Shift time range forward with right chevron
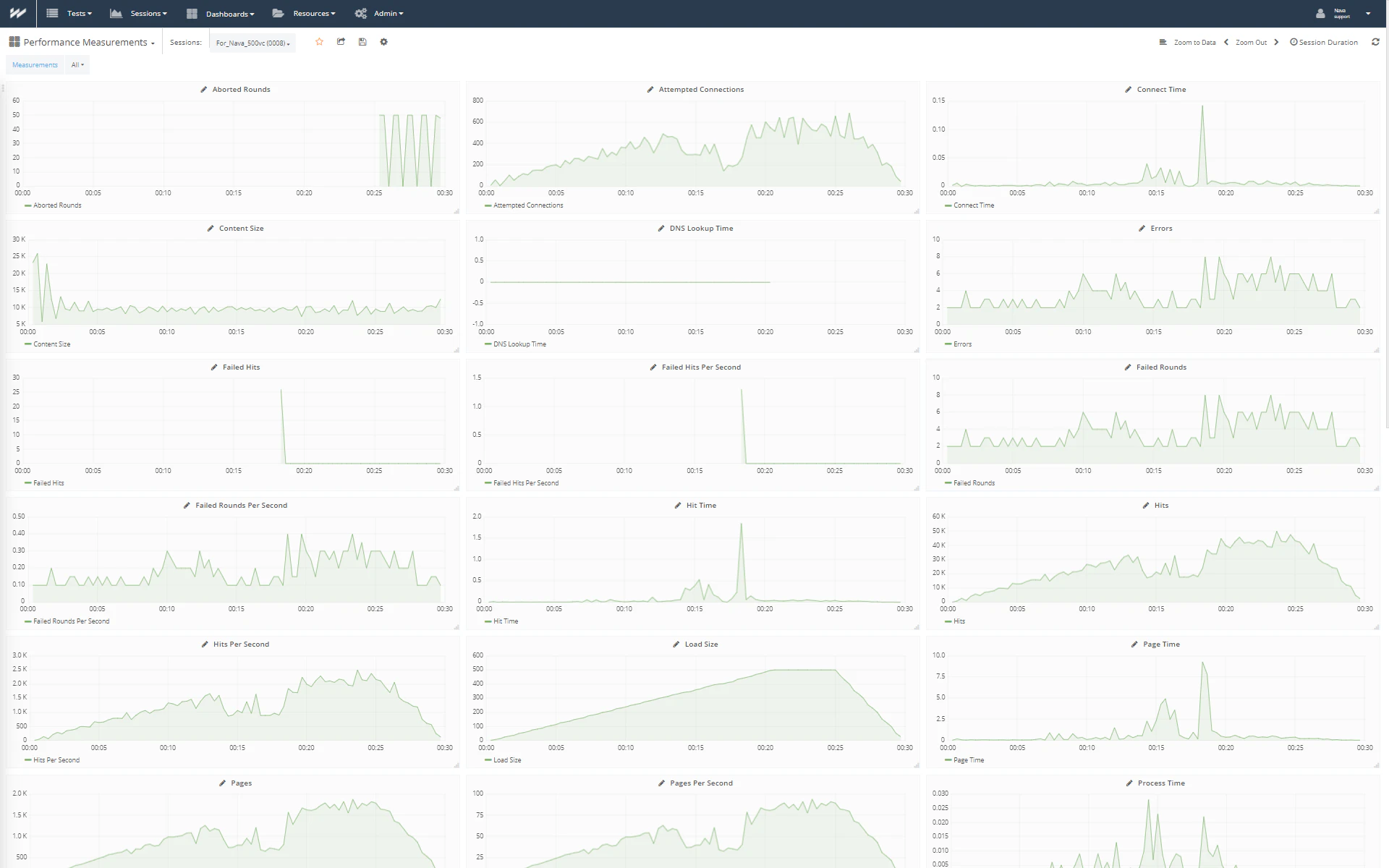Viewport: 1389px width, 868px height. click(1276, 42)
